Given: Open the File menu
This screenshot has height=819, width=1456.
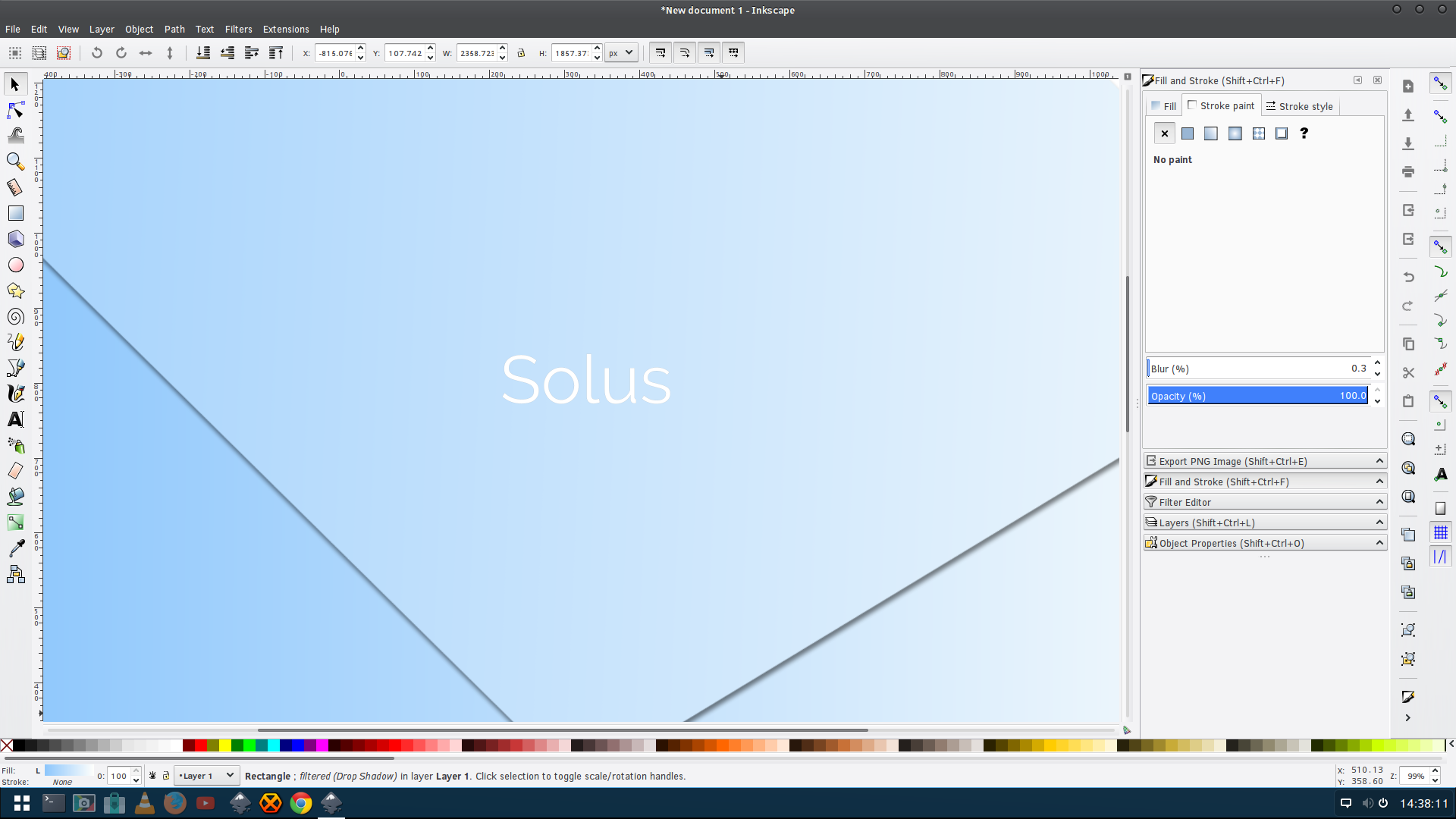Looking at the screenshot, I should point(12,29).
